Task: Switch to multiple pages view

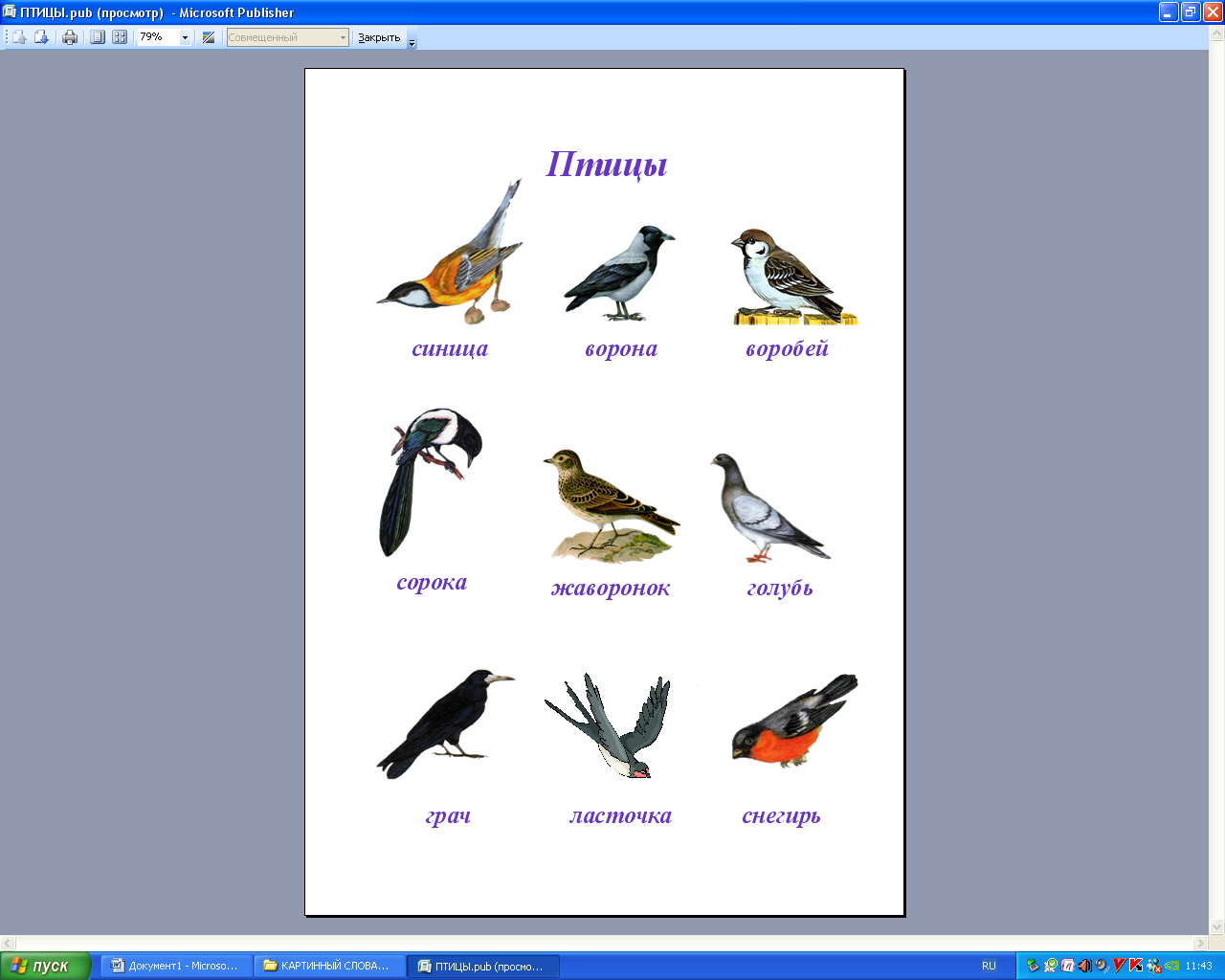Action: (x=120, y=37)
